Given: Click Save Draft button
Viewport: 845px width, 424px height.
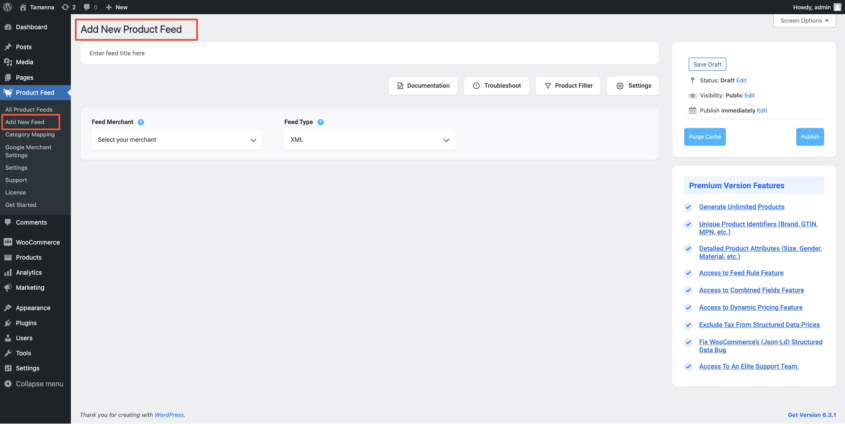Looking at the screenshot, I should [x=707, y=65].
